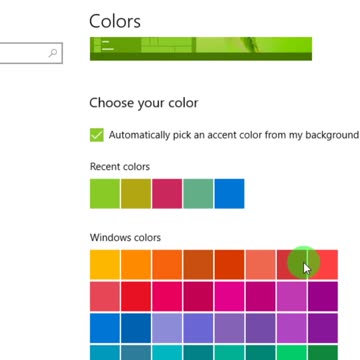Screen dimensions: 360x360
Task: Pick the last deep violet swatch in Windows colors third row
Action: tap(323, 328)
